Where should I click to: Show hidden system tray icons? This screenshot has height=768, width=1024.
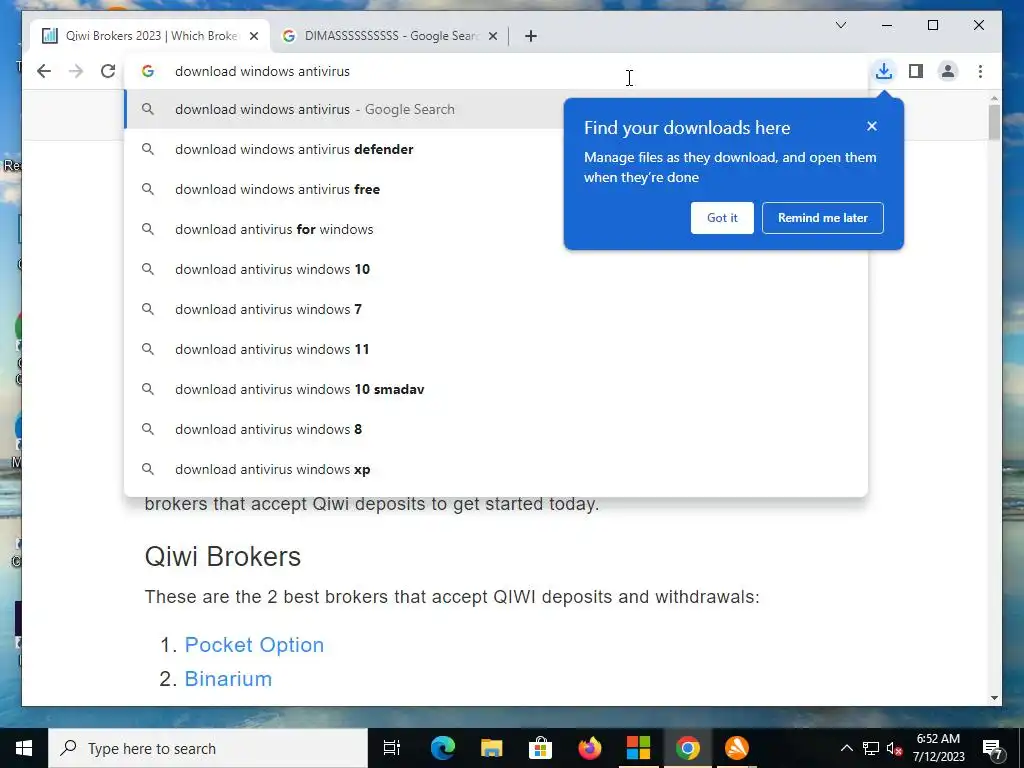tap(846, 748)
